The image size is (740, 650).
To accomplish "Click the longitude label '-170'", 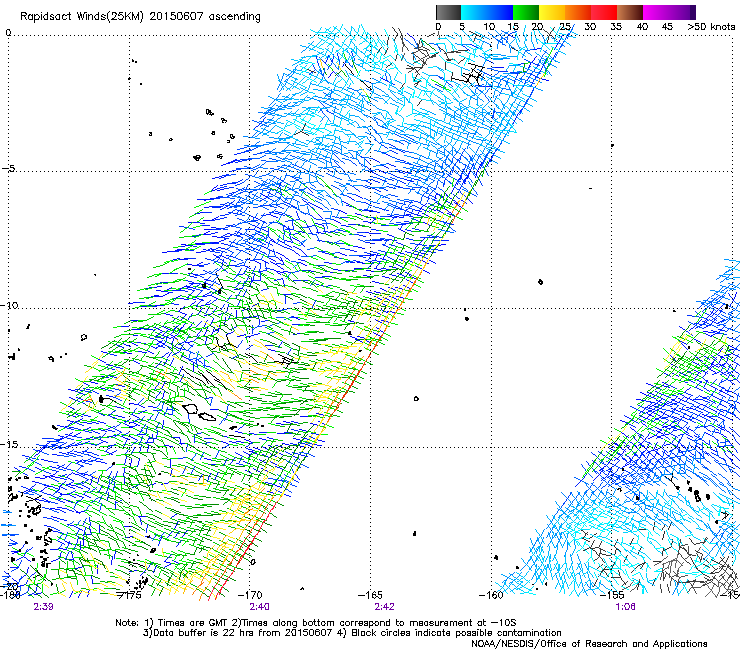I will click(x=250, y=595).
